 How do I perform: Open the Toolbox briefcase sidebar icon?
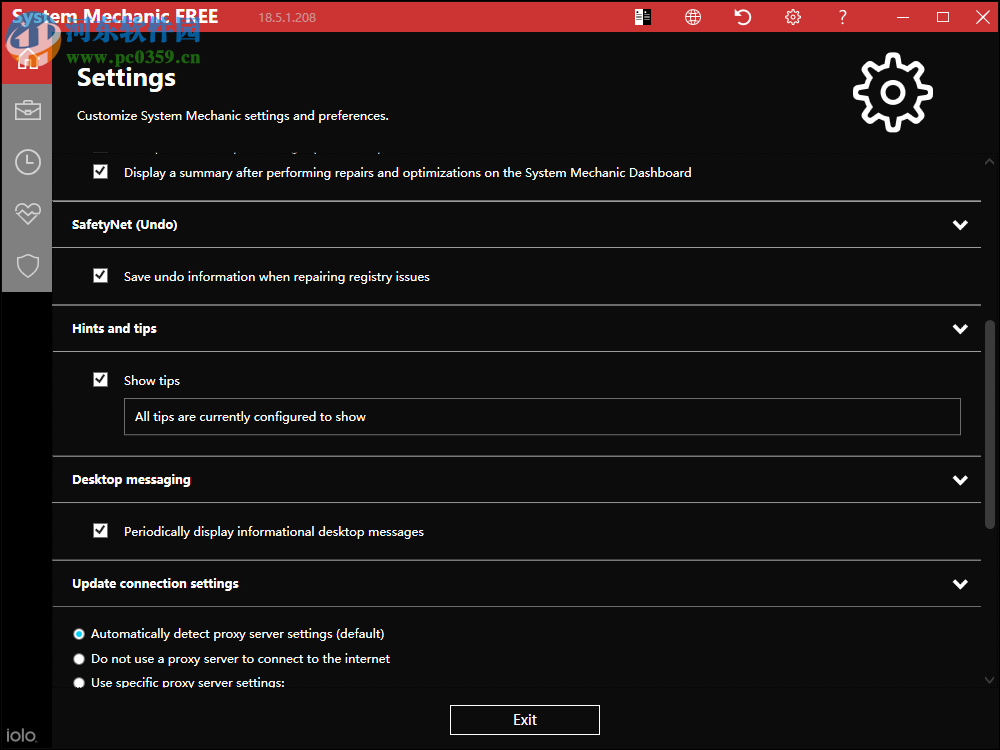27,110
